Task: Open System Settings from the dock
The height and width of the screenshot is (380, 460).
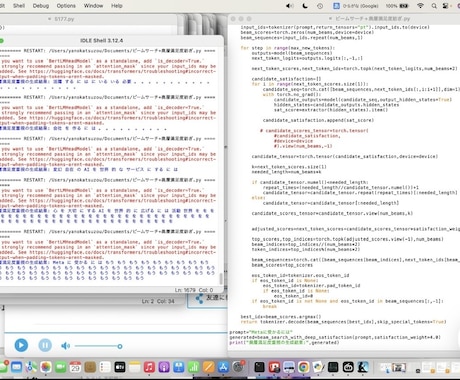Action: pyautogui.click(x=238, y=367)
